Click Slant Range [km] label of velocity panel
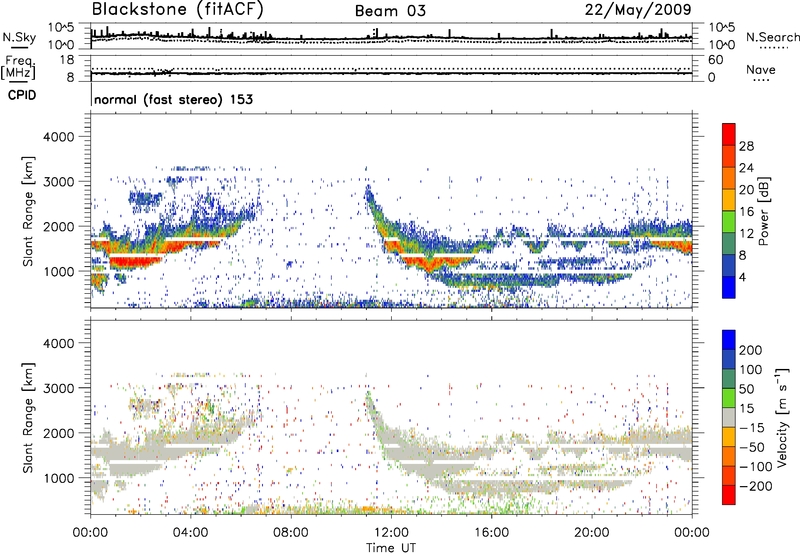Image resolution: width=800 pixels, height=554 pixels. [28, 417]
